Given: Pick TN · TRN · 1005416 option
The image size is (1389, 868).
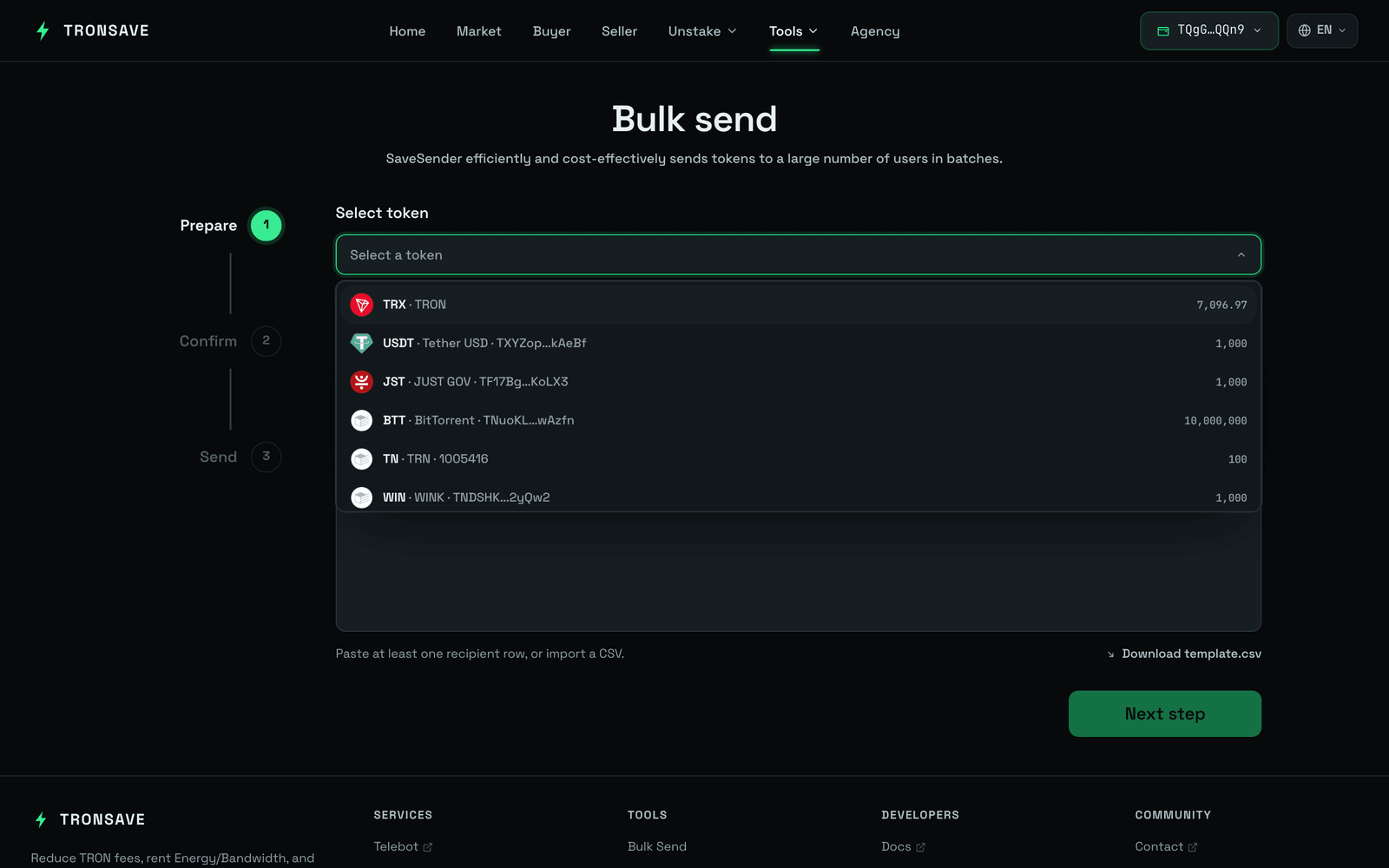Looking at the screenshot, I should click(799, 458).
